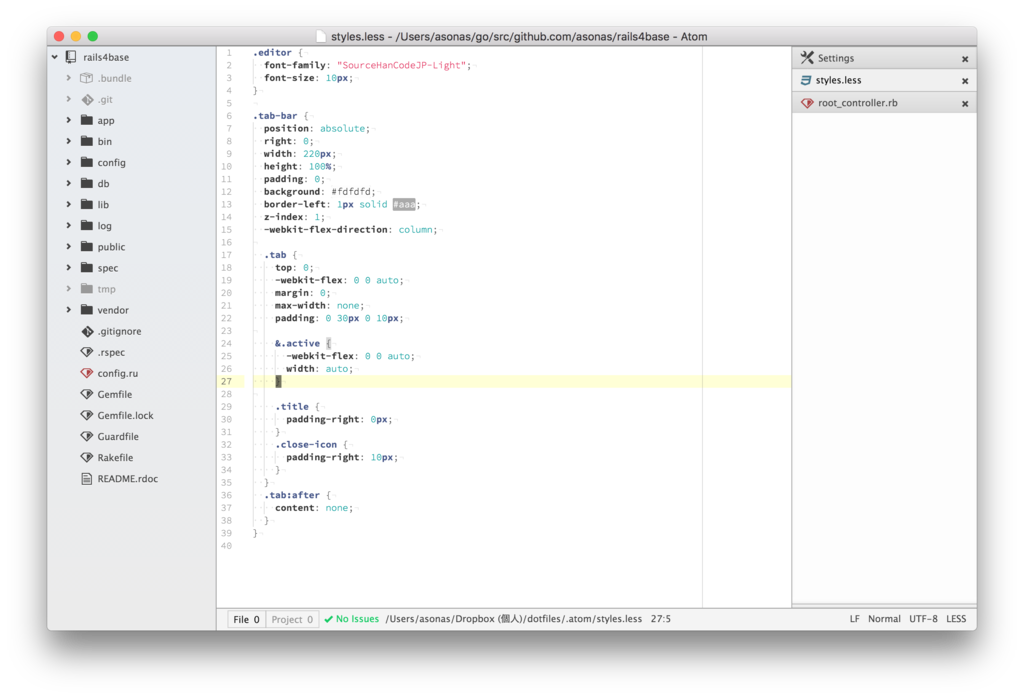The image size is (1024, 698).
Task: Click the README.rdoc document icon
Action: click(x=86, y=478)
